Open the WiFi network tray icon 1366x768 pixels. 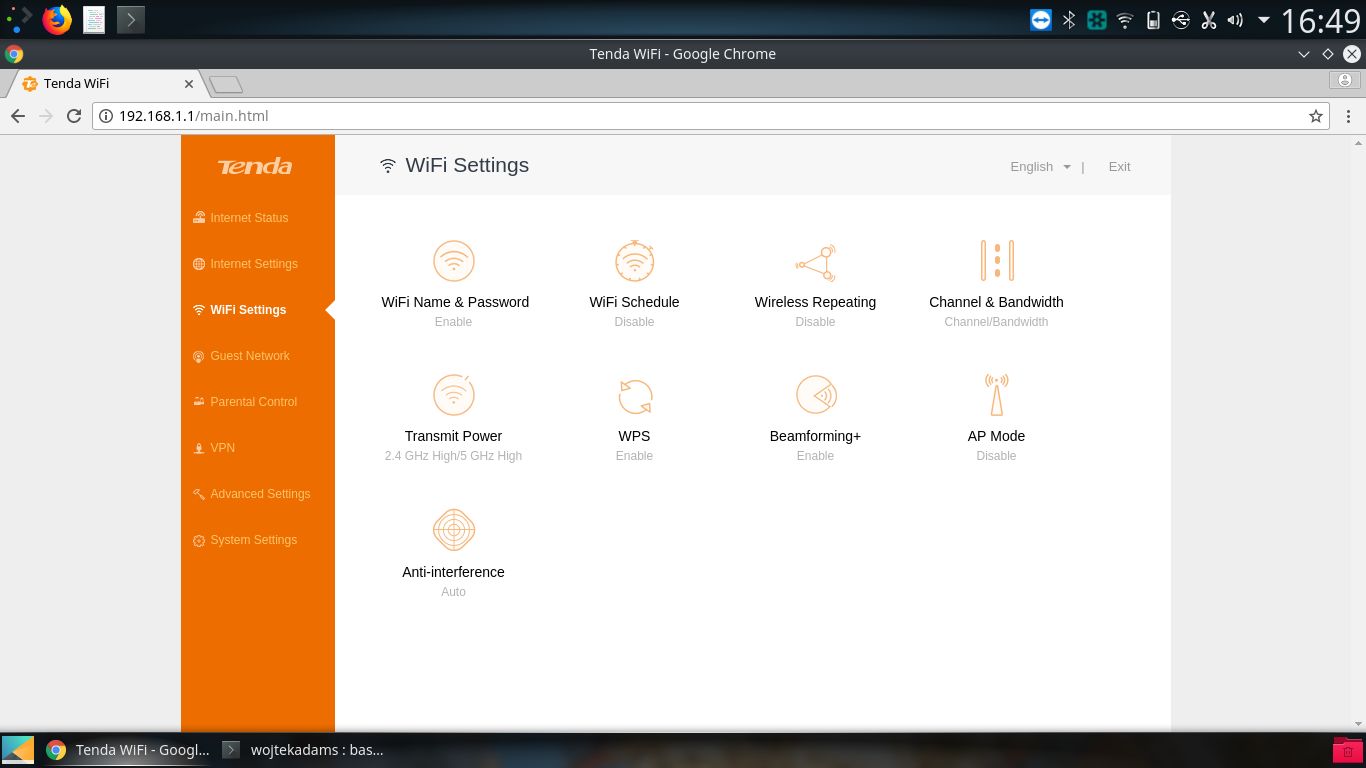pos(1125,20)
